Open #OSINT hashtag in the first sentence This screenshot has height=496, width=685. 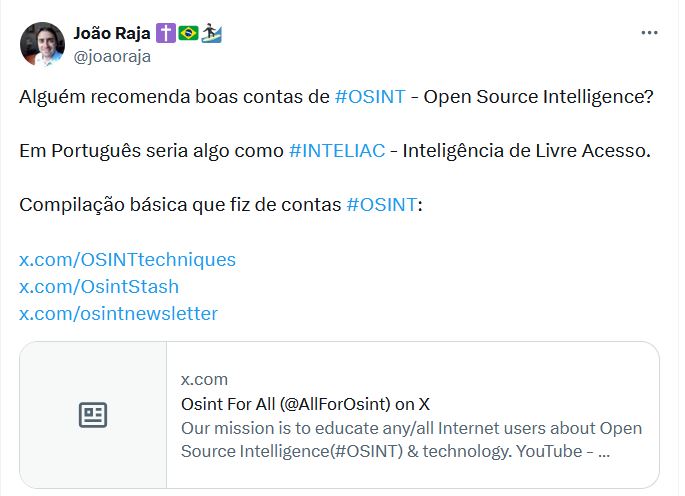click(370, 97)
